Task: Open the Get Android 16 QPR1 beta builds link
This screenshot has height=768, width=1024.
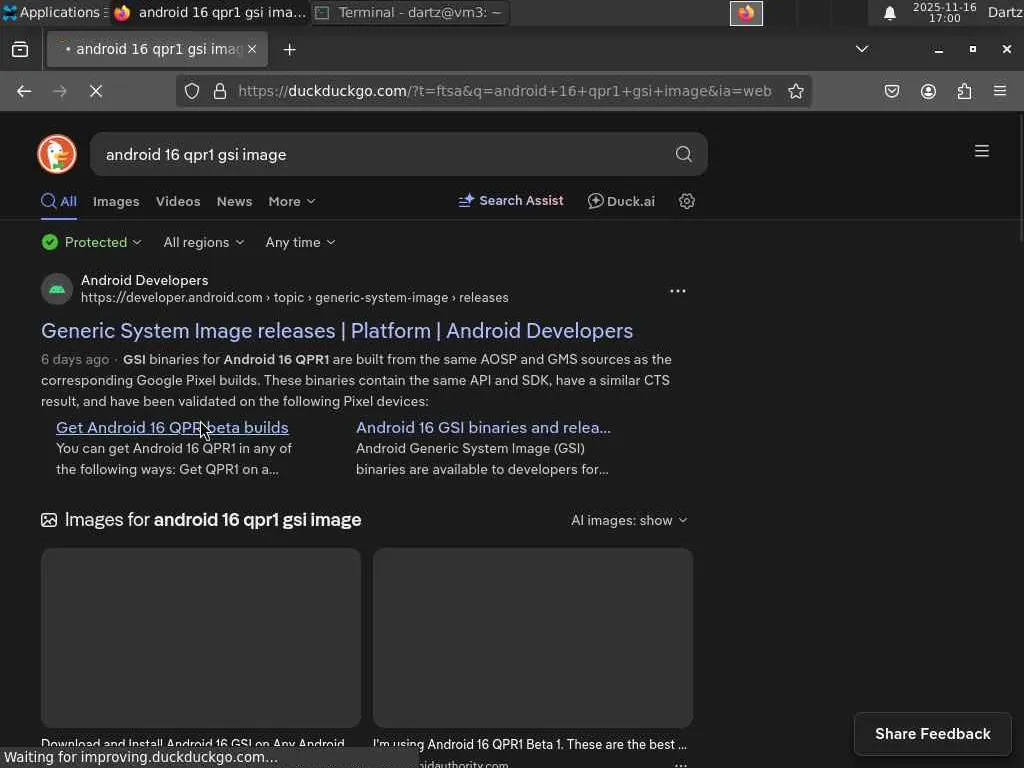Action: tap(172, 427)
